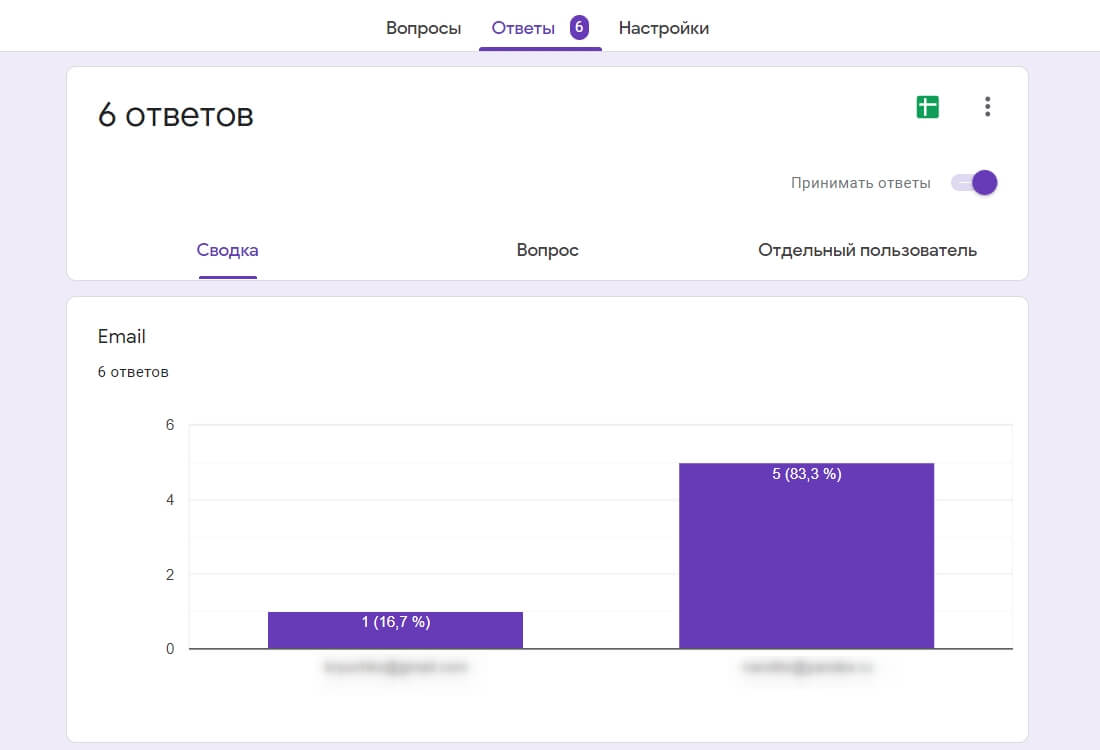Open the Отдельный пользователь sub-tab
Viewport: 1100px width, 750px height.
coord(867,250)
